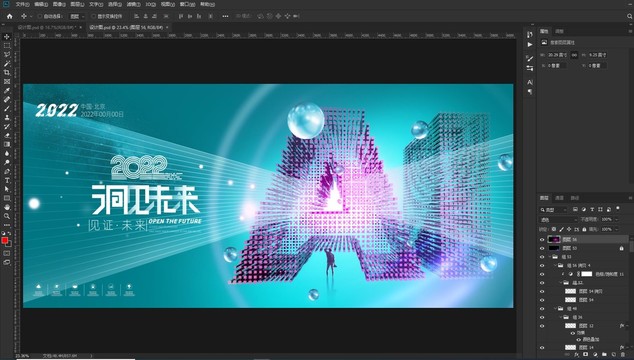Select the History Brush tool
634x360 pixels.
[7, 126]
